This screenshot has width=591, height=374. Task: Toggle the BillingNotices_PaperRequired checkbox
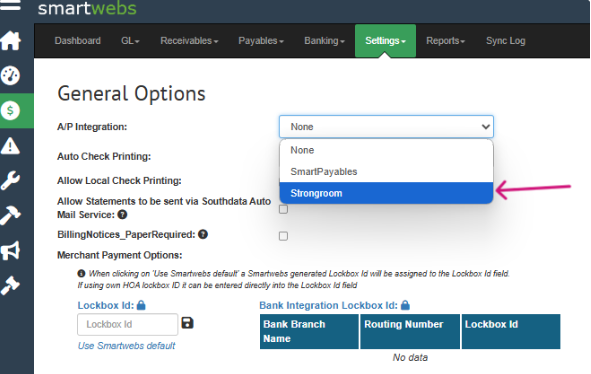pos(283,236)
